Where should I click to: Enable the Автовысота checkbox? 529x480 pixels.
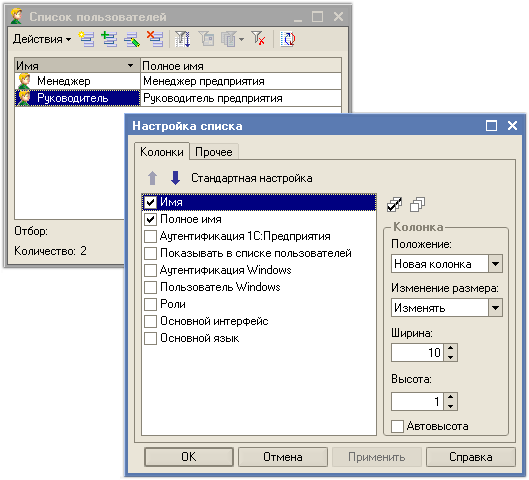pyautogui.click(x=397, y=426)
